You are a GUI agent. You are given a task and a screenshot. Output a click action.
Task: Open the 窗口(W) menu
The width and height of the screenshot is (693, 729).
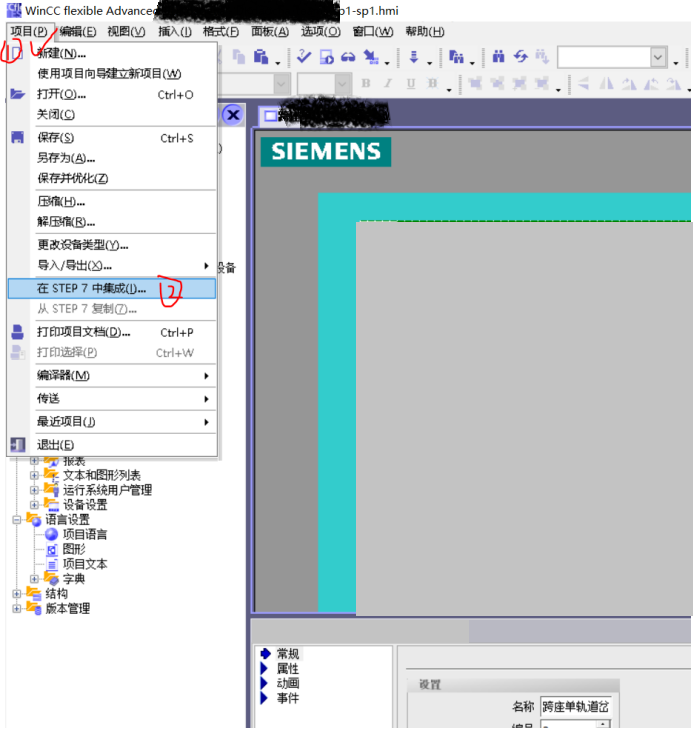pyautogui.click(x=373, y=32)
